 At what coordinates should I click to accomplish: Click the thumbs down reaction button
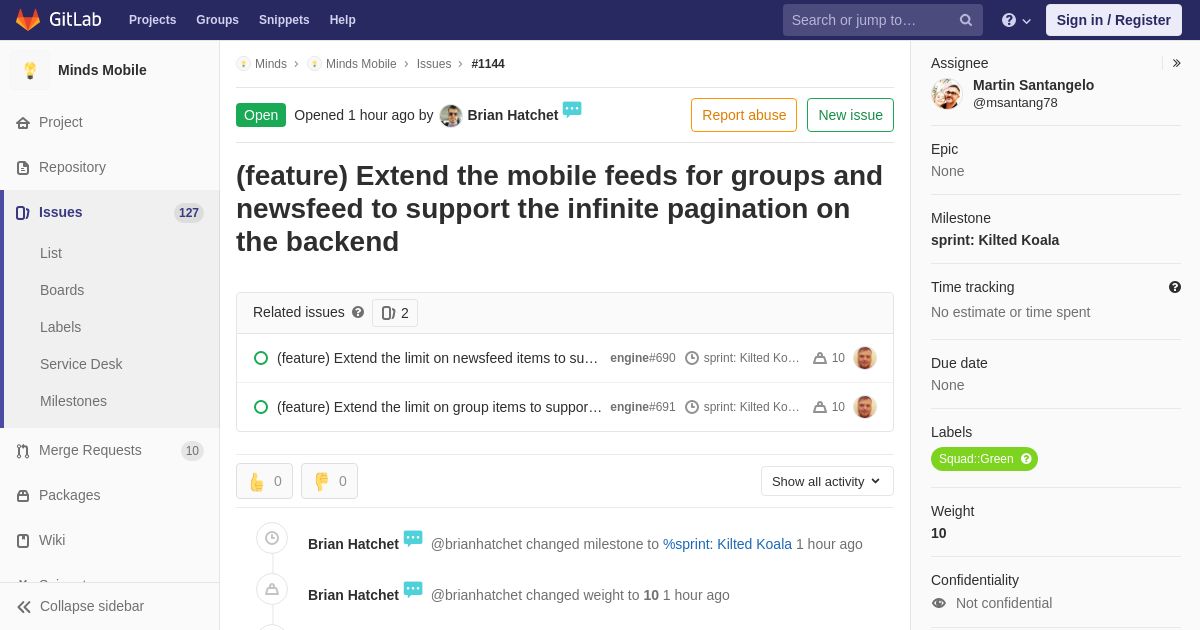(329, 481)
